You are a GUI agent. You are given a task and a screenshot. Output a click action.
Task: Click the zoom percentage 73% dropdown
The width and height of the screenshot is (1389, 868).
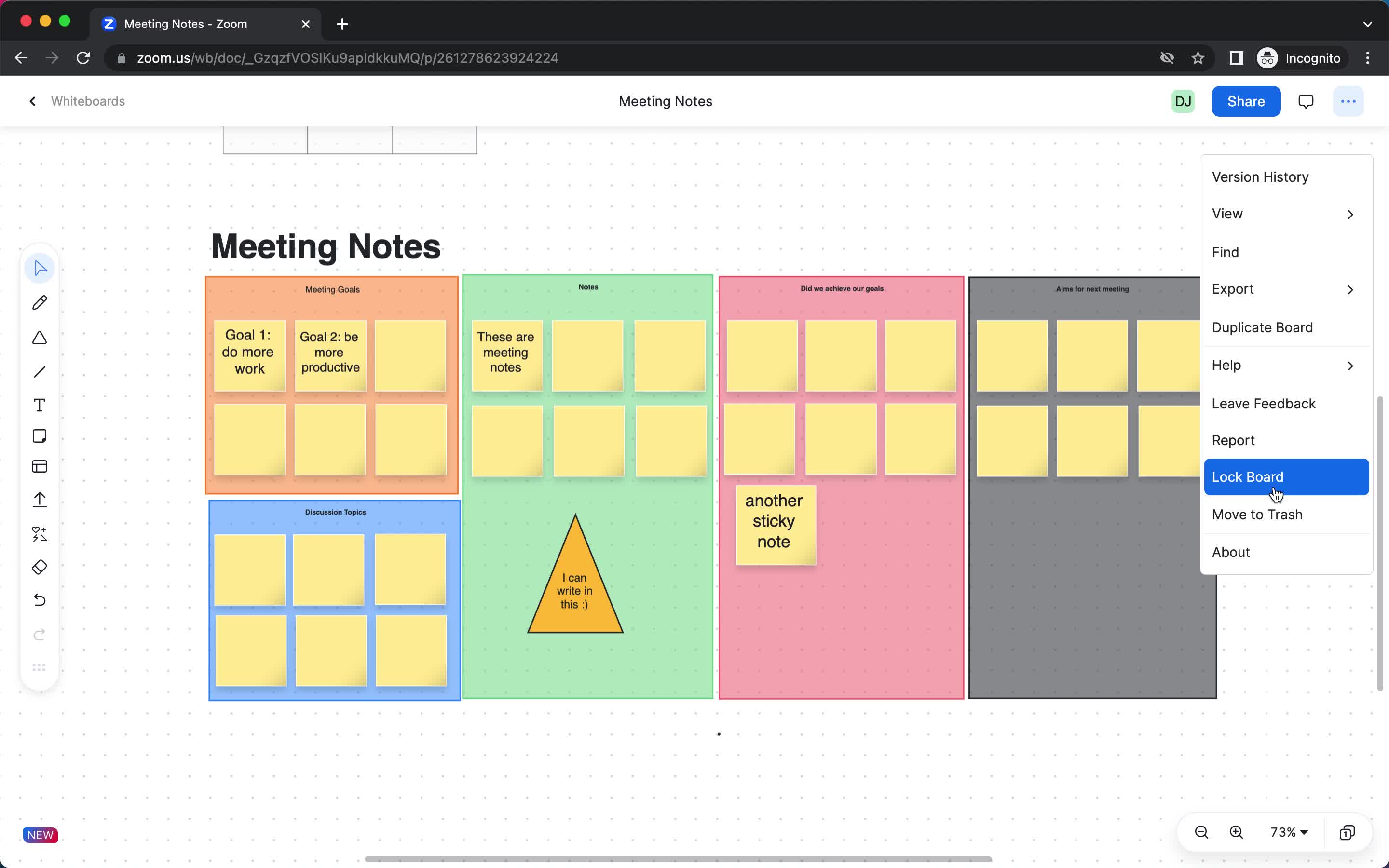[x=1290, y=832]
